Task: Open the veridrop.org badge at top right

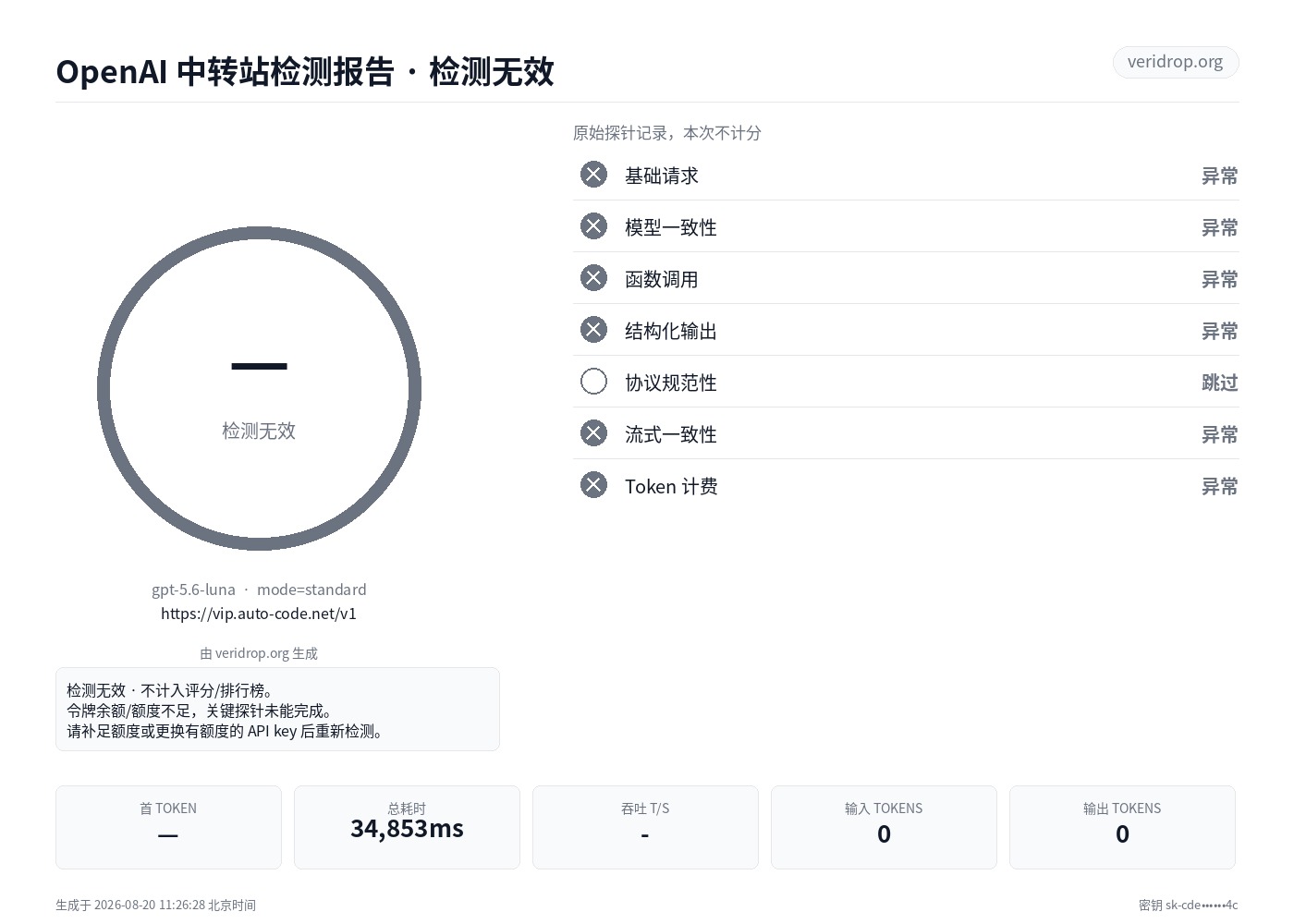Action: tap(1175, 62)
